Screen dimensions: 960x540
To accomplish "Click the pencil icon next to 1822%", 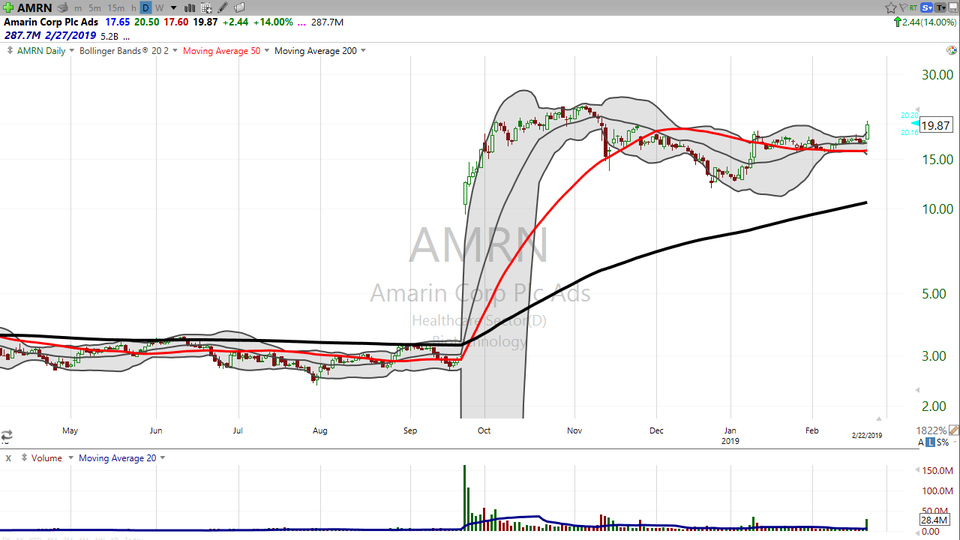I will tap(953, 430).
